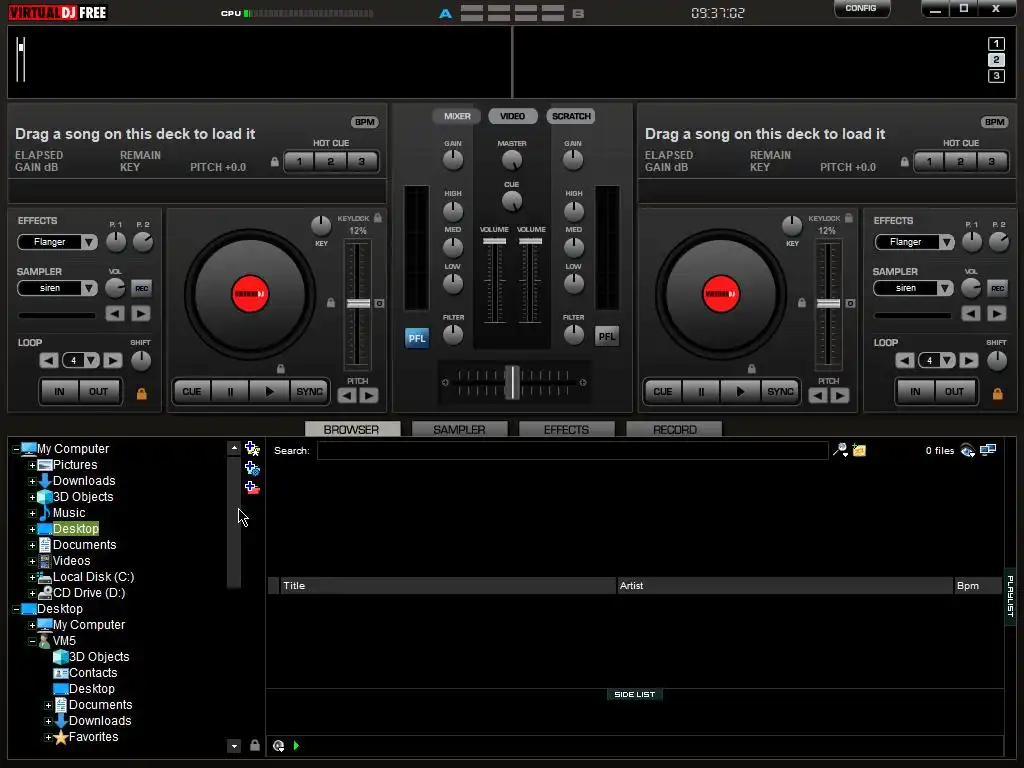Image resolution: width=1024 pixels, height=768 pixels.
Task: Open the SCRATCH panel
Action: point(571,116)
